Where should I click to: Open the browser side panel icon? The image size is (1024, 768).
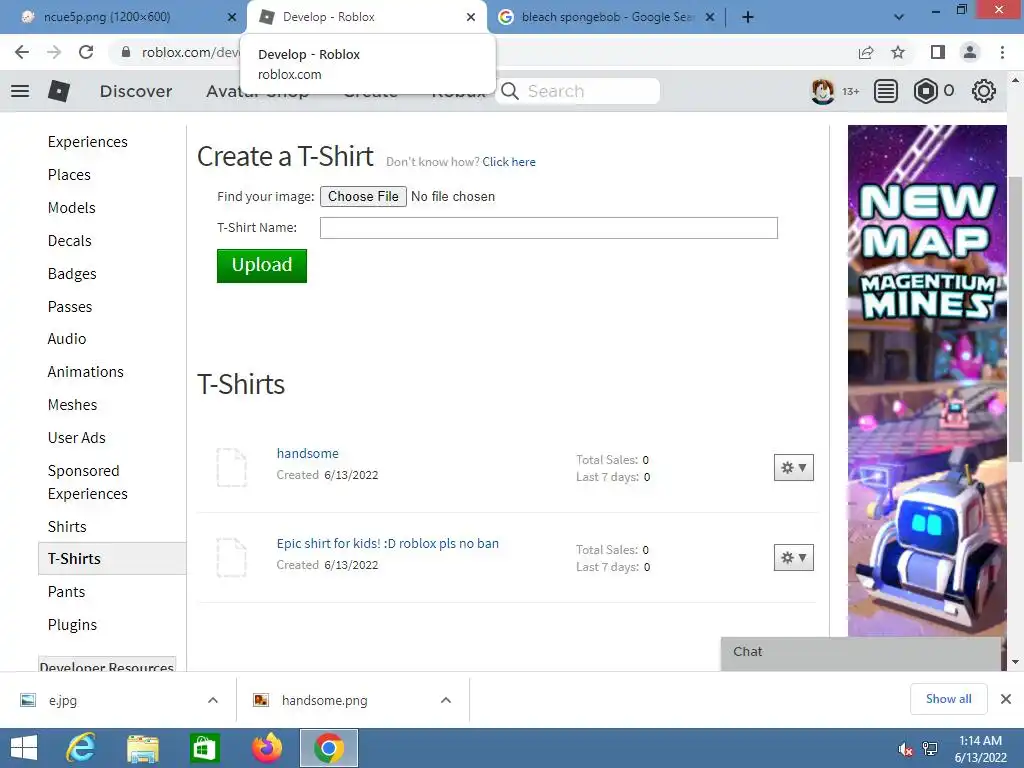[x=938, y=52]
